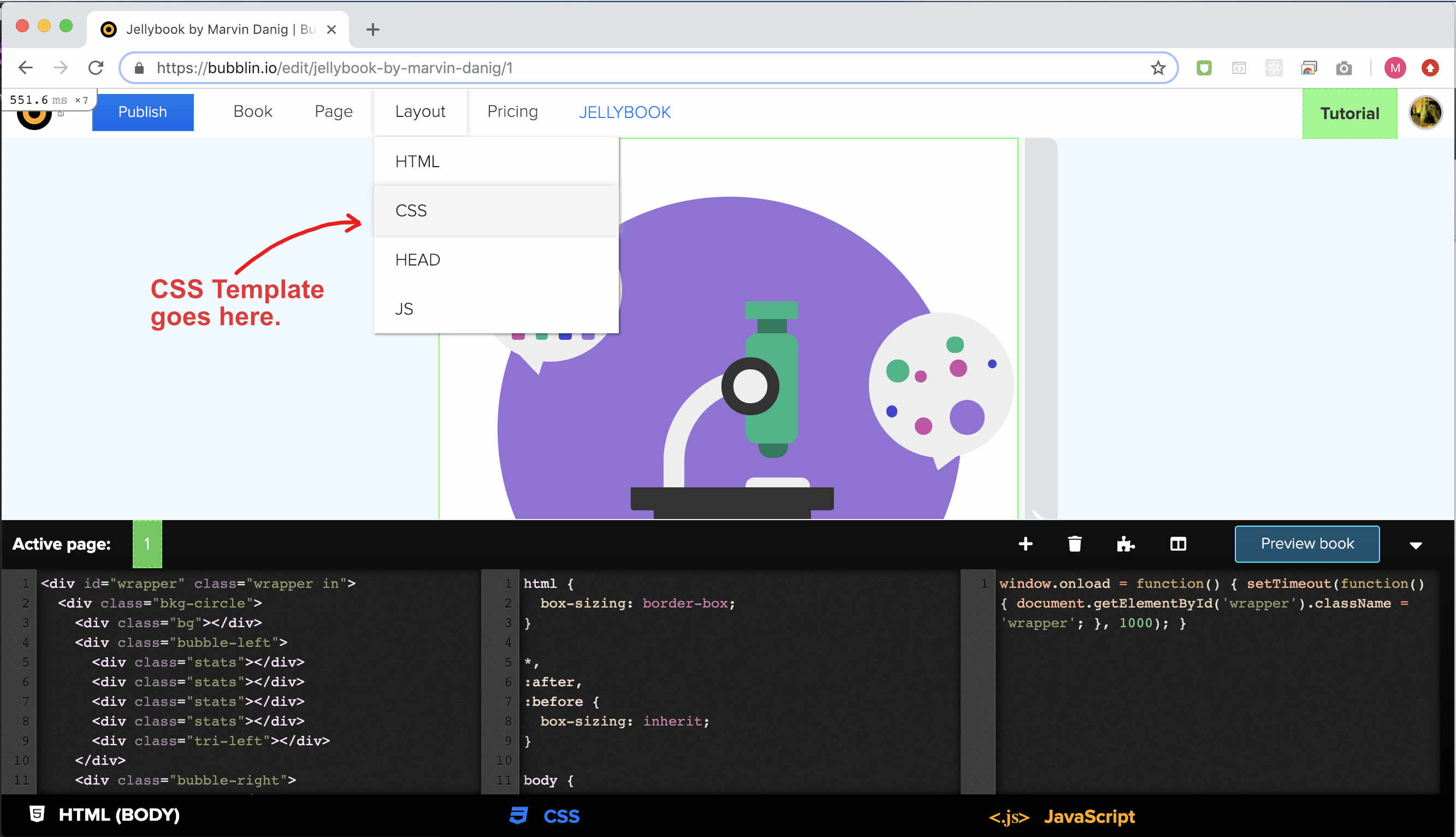This screenshot has width=1456, height=837.
Task: Click the camera screenshot extension icon
Action: tap(1343, 68)
